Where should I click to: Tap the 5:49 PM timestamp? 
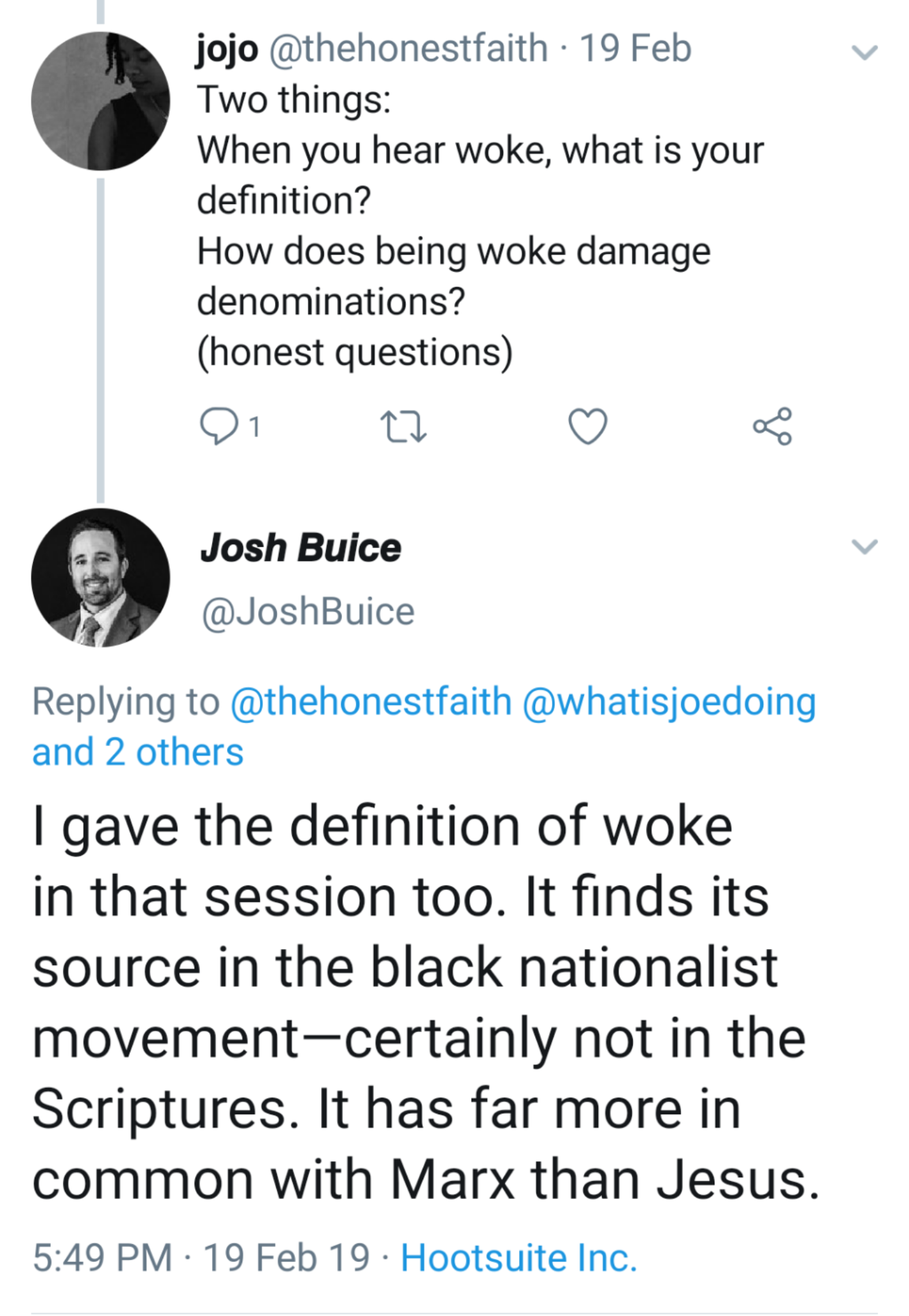103,1258
